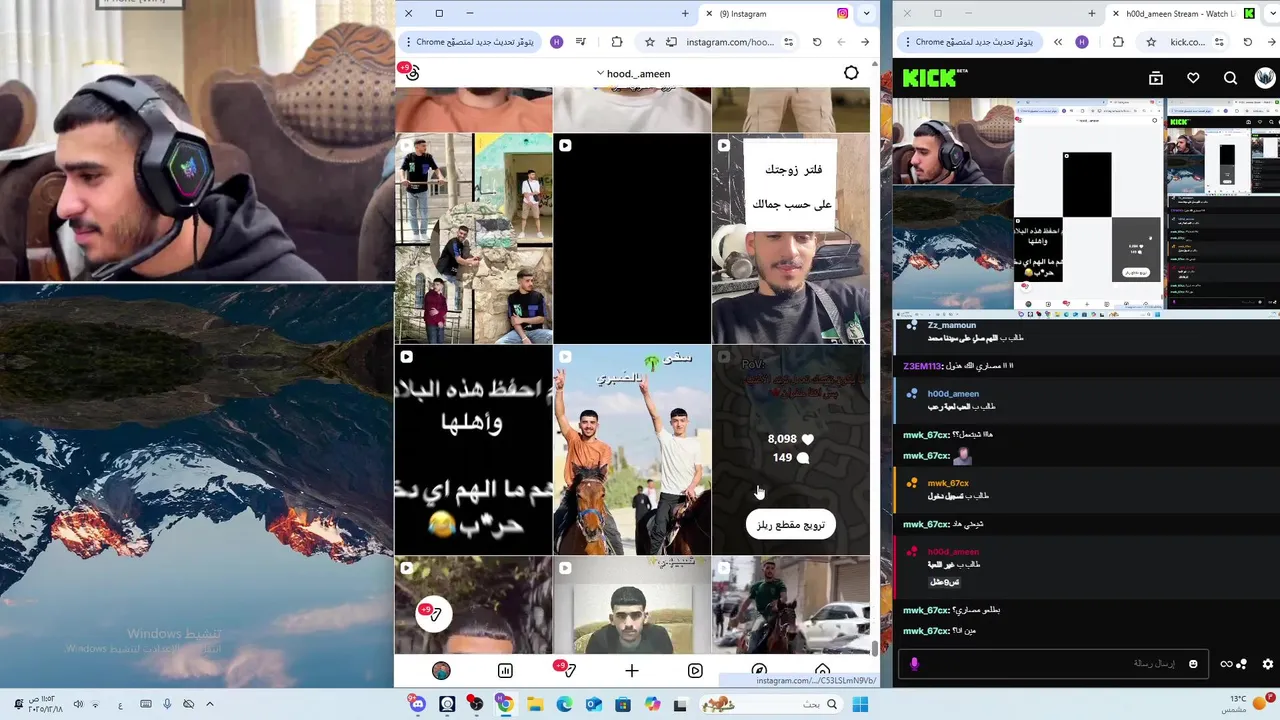Click the ترويج مقطع ريلز boost button
The width and height of the screenshot is (1280, 720).
point(790,524)
